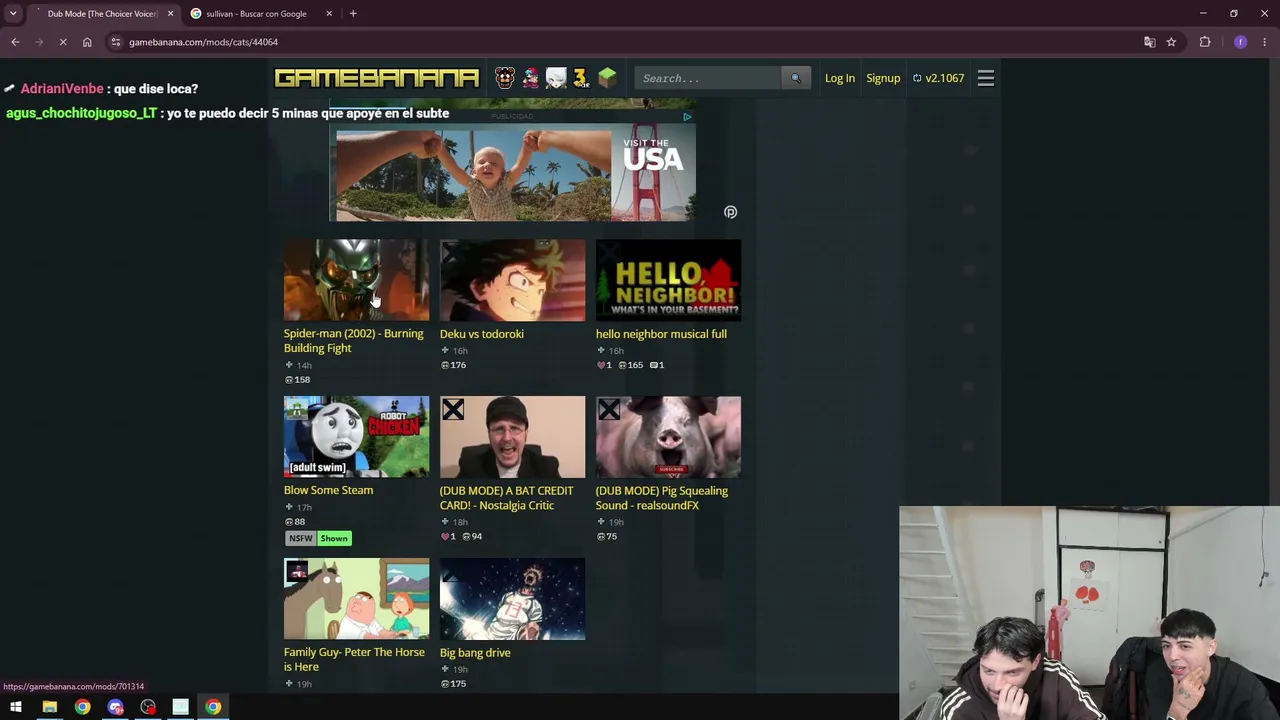This screenshot has height=720, width=1280.
Task: Open the GameBanana hamburger menu
Action: pos(985,78)
